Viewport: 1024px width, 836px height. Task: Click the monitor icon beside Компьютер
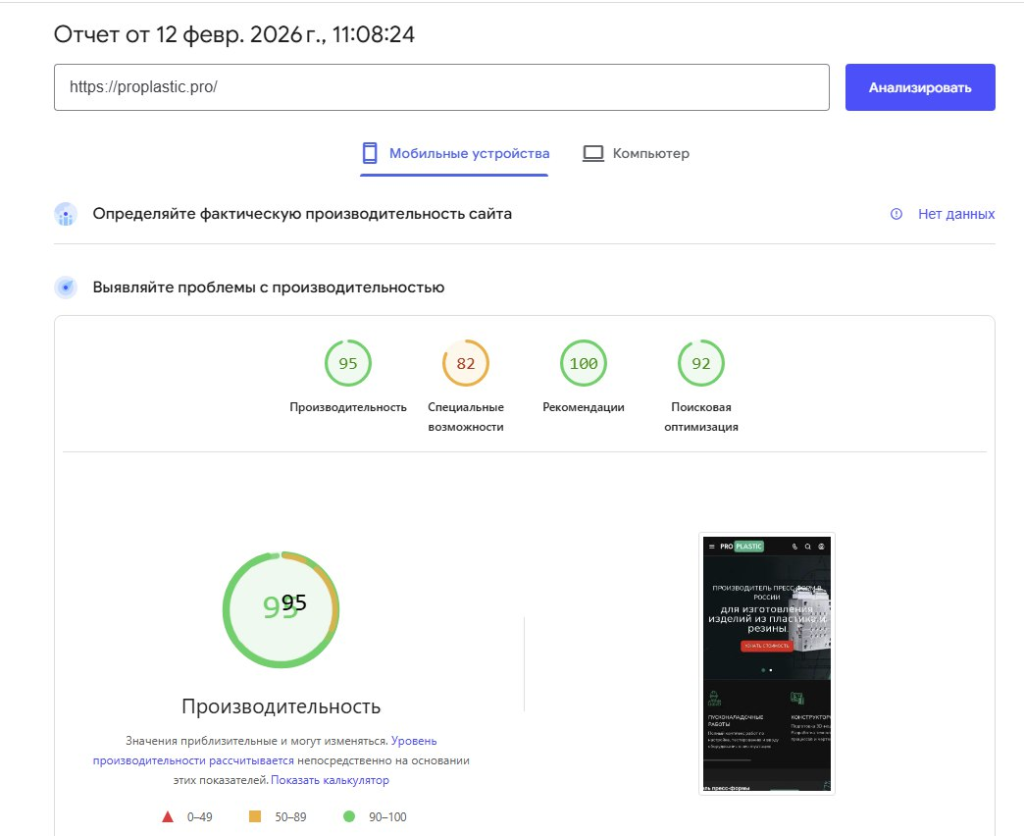coord(594,152)
